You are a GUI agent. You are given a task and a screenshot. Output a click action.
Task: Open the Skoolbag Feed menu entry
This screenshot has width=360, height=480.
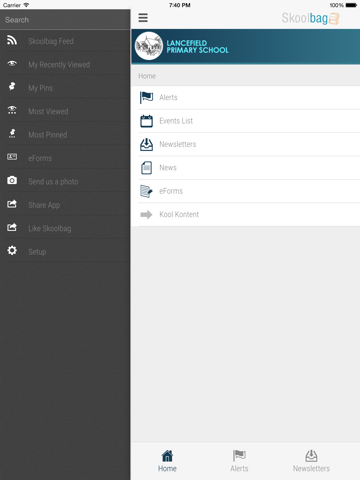coord(65,41)
